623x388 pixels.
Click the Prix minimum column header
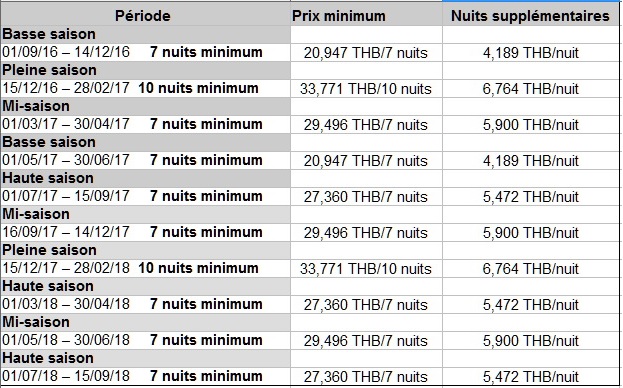click(x=339, y=16)
